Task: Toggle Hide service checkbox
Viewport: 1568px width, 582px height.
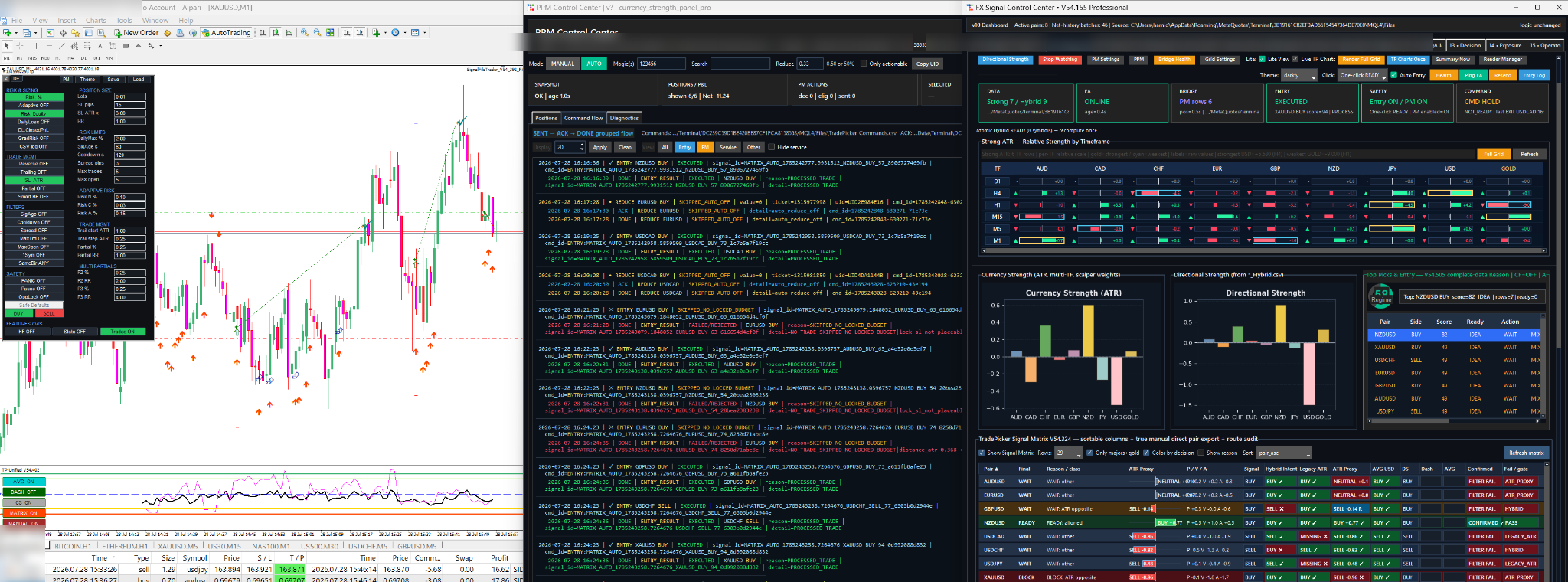Action: click(771, 147)
